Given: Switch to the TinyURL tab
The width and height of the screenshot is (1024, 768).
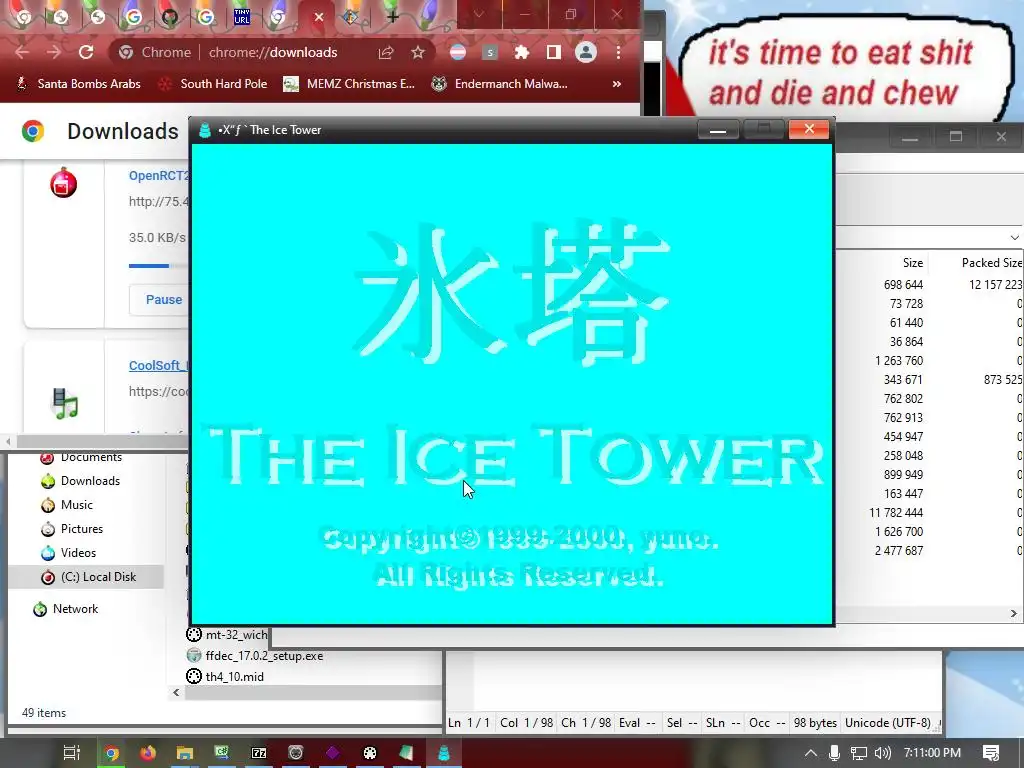Looking at the screenshot, I should [x=242, y=17].
